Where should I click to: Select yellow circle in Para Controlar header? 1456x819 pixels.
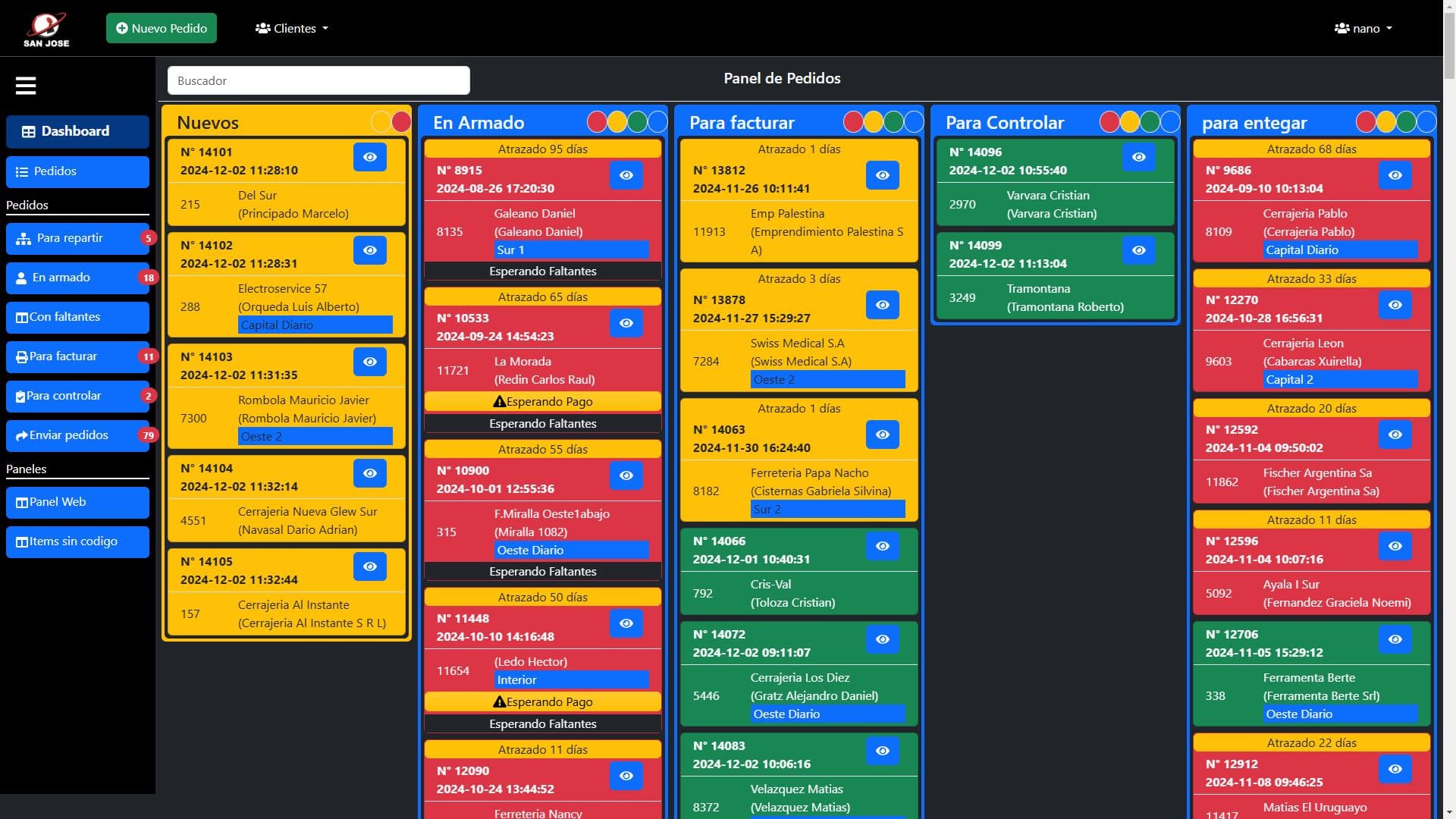1130,121
